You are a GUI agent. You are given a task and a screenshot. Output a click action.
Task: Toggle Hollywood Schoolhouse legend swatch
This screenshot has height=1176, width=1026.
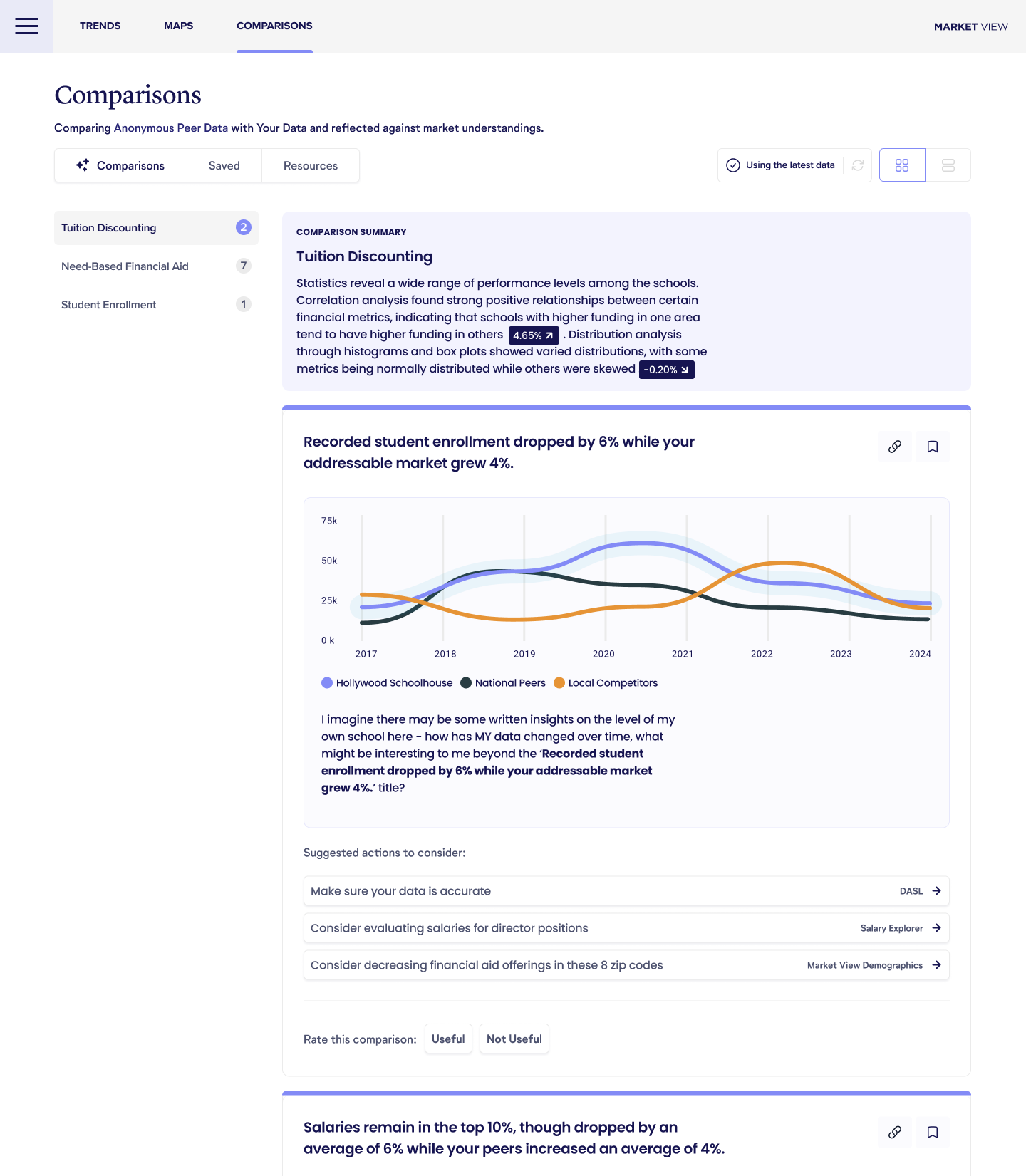pyautogui.click(x=327, y=683)
